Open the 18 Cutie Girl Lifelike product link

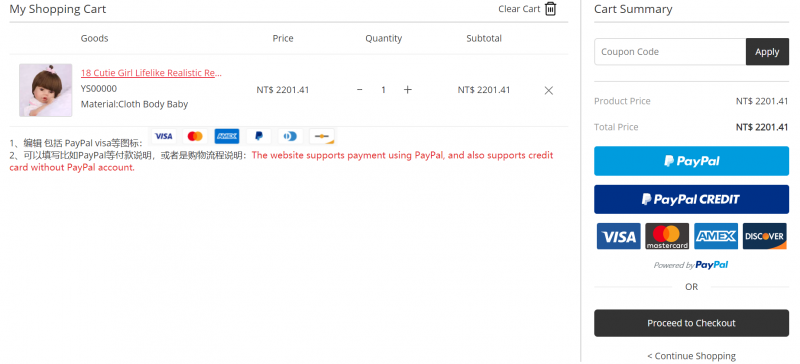(151, 73)
